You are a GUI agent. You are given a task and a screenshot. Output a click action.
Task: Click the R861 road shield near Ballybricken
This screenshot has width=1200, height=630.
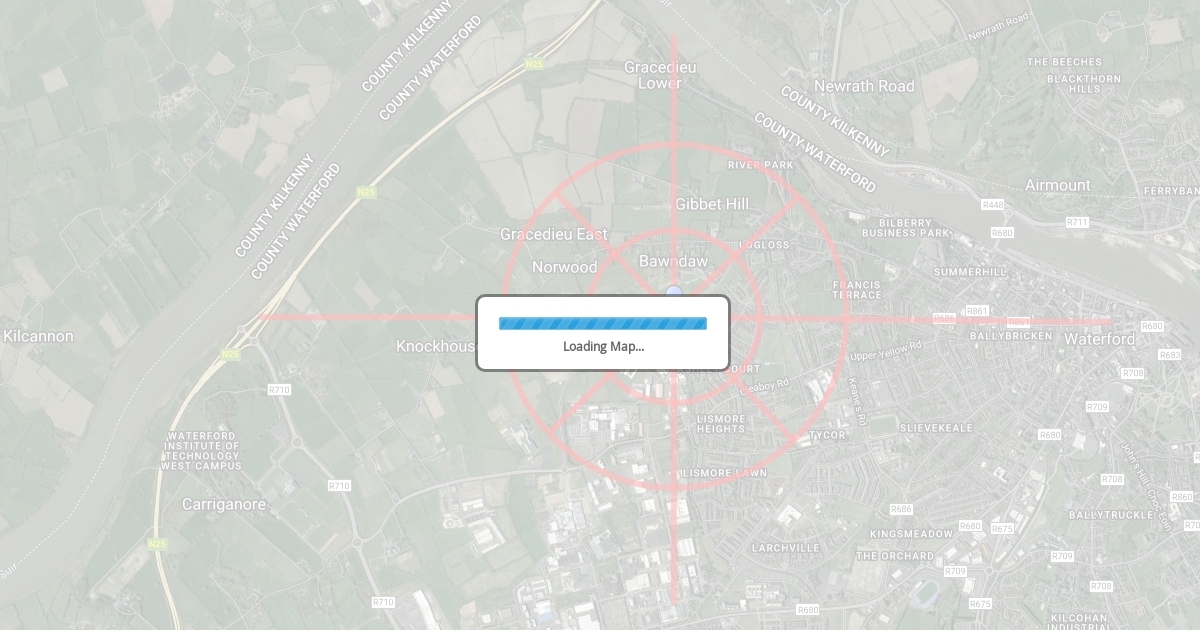977,311
